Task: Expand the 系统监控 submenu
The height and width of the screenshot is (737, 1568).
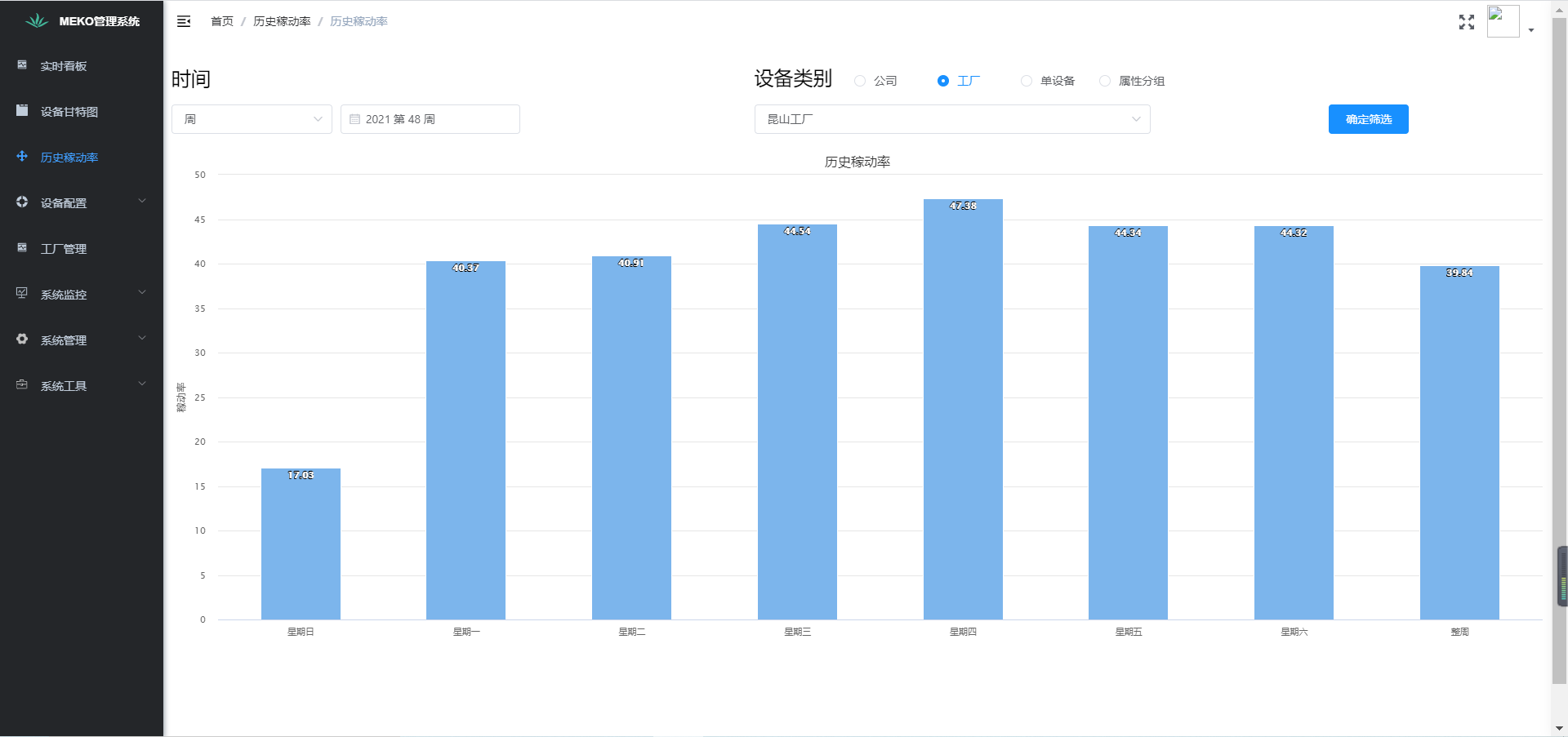Action: [x=82, y=294]
